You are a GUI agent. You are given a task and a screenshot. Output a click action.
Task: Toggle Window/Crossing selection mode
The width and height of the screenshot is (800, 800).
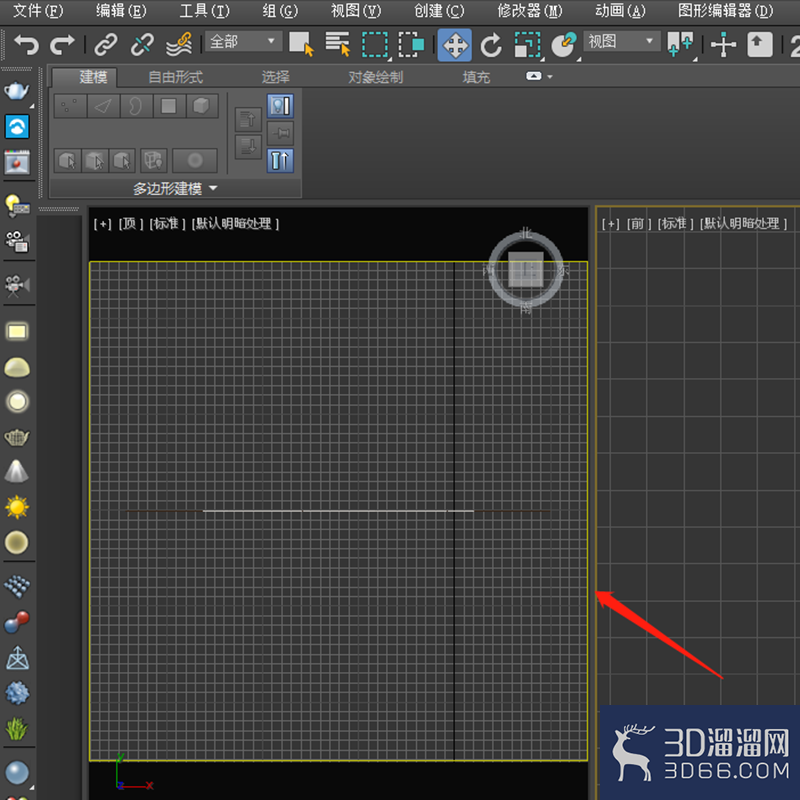411,45
